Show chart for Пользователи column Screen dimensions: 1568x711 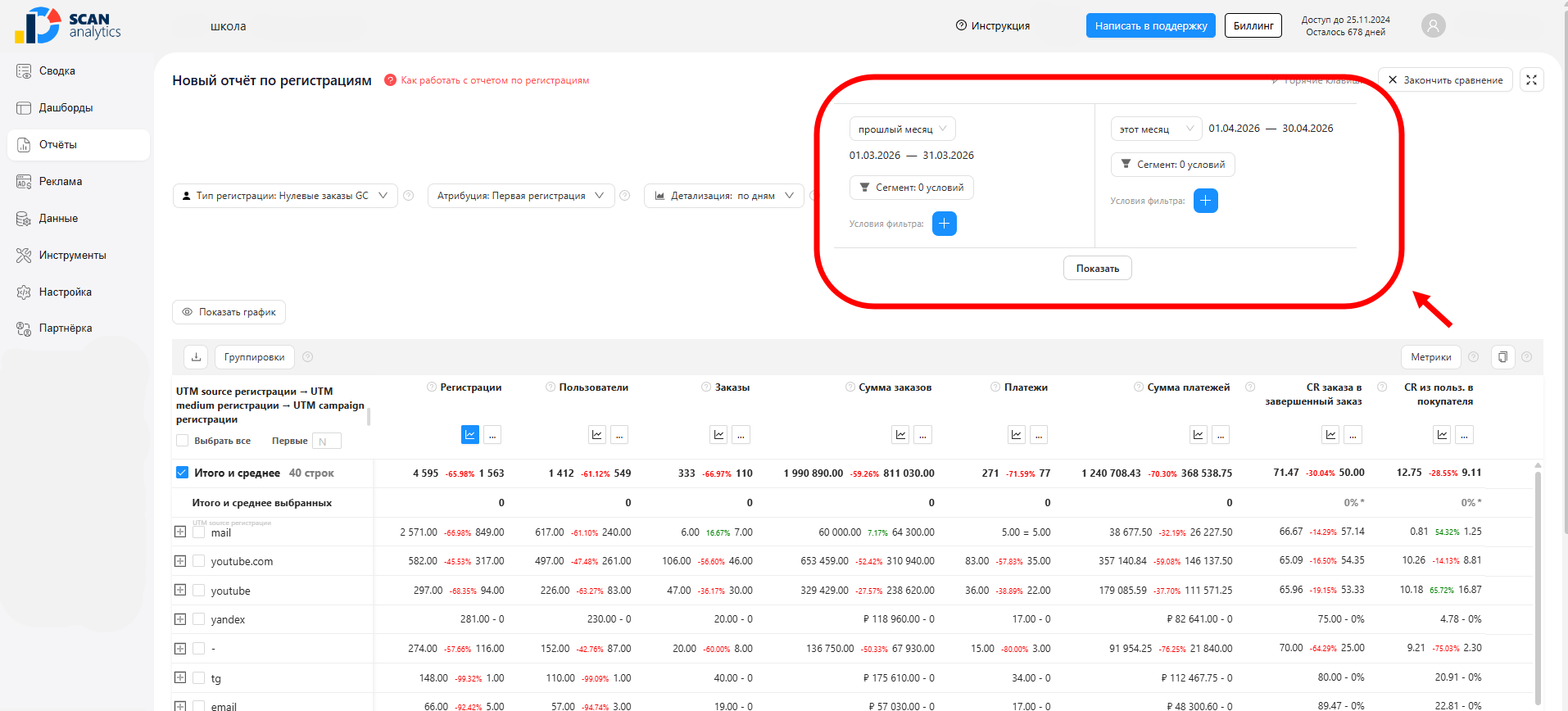[597, 435]
